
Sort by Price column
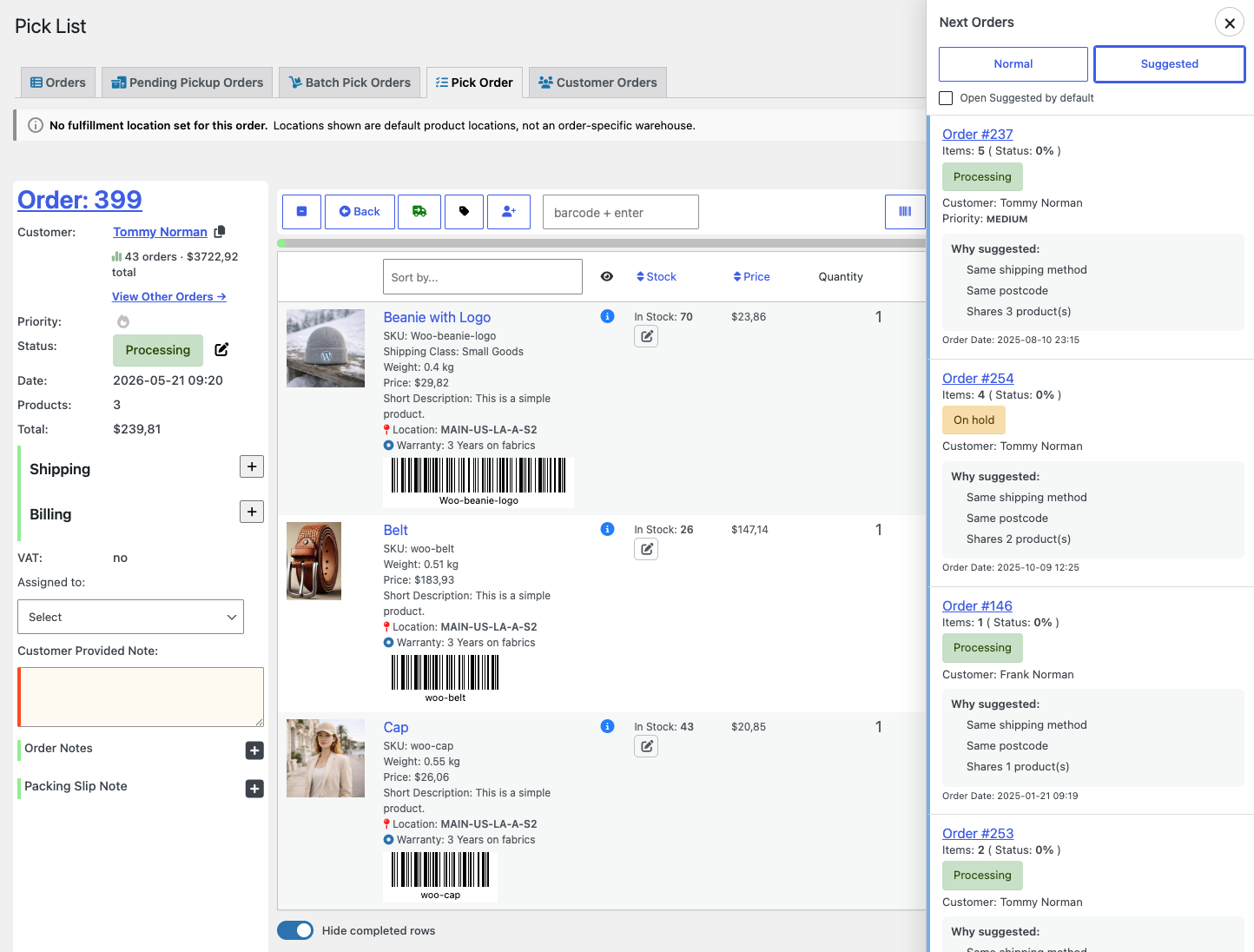[x=752, y=276]
